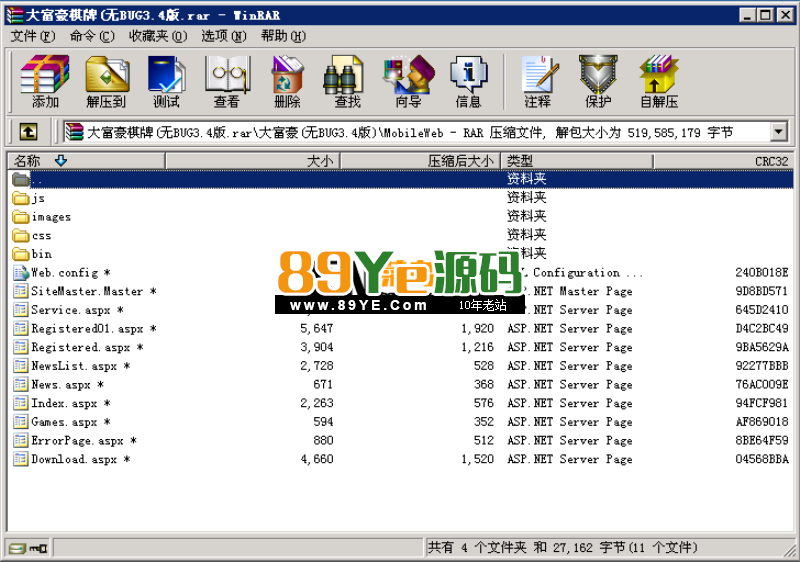
Task: Click the archive path address field
Action: point(417,132)
